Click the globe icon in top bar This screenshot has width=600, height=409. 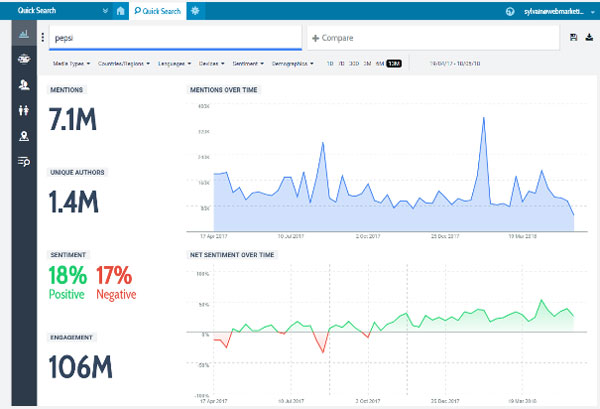point(510,11)
